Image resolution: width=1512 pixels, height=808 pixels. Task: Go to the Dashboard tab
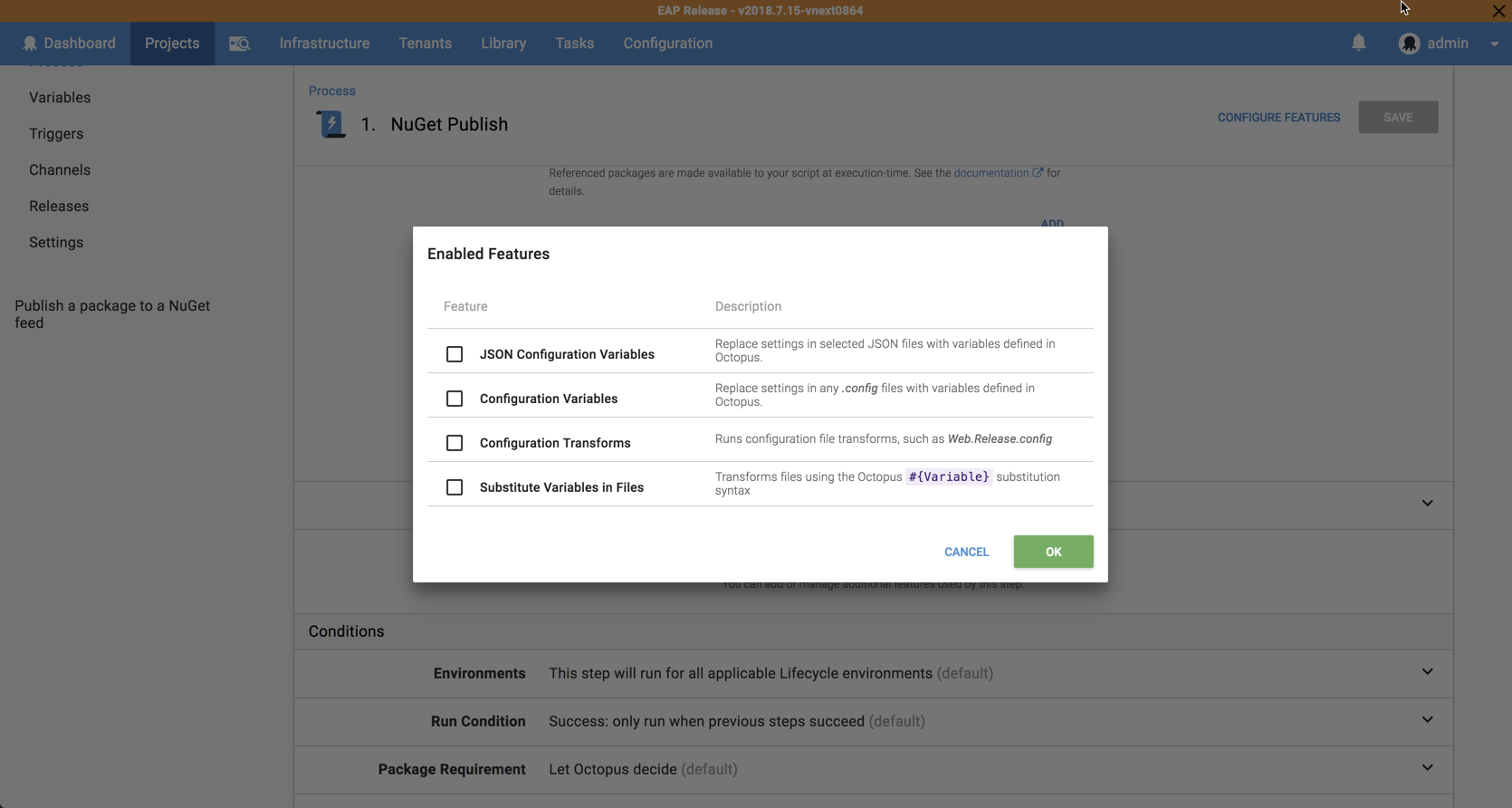(69, 43)
